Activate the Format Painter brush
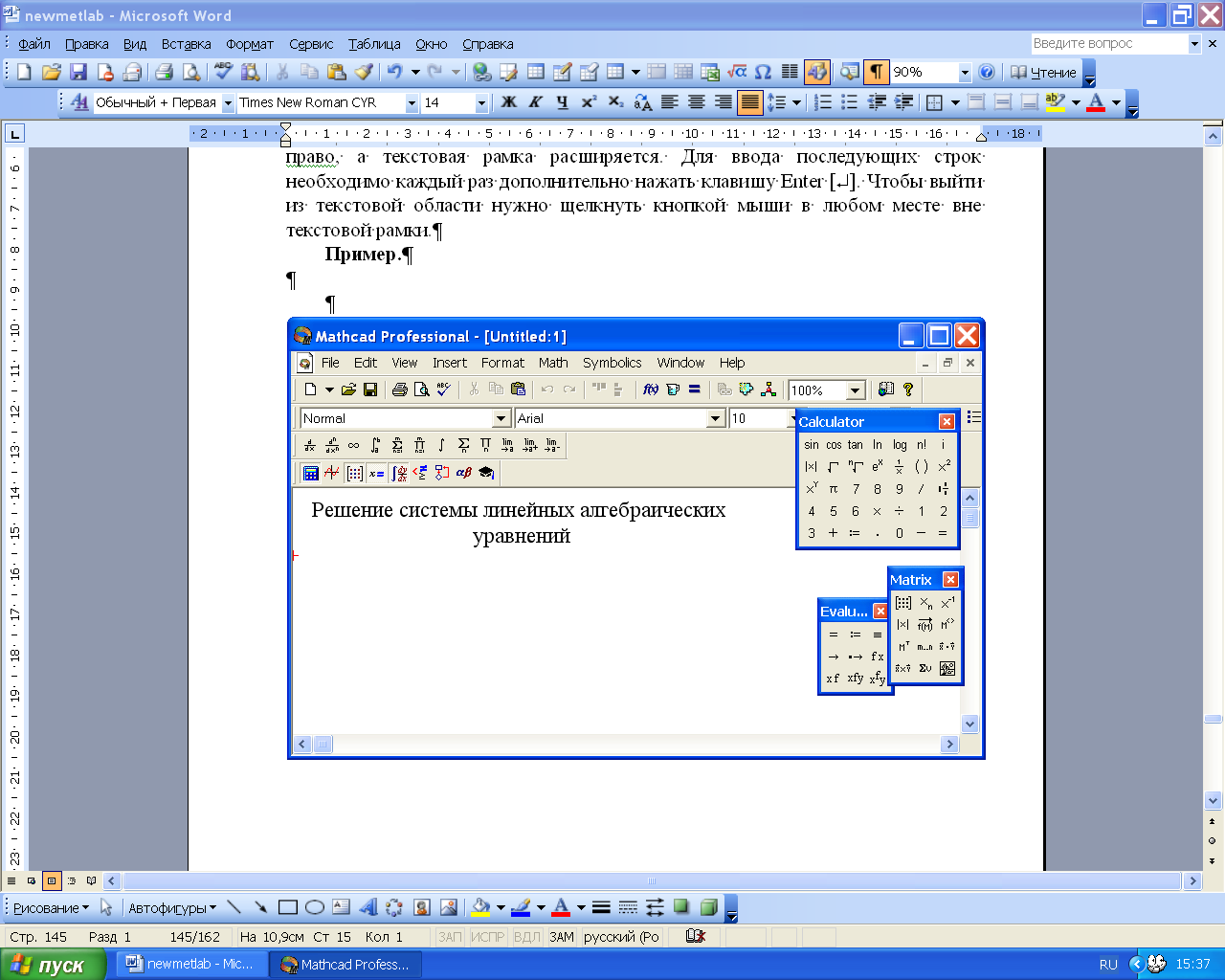1225x980 pixels. [x=364, y=72]
